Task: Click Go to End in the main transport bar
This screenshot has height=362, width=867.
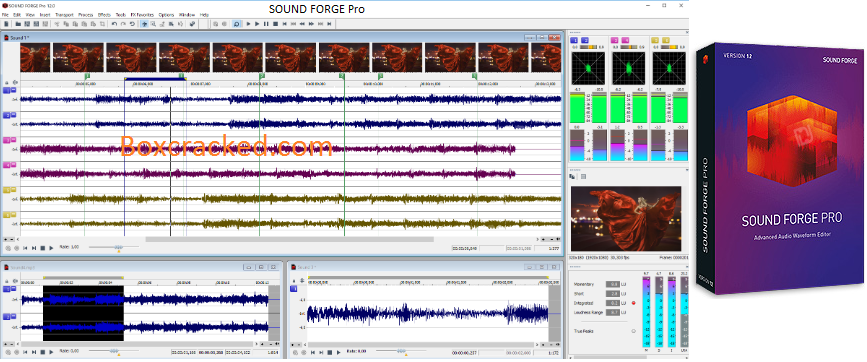Action: pyautogui.click(x=329, y=24)
